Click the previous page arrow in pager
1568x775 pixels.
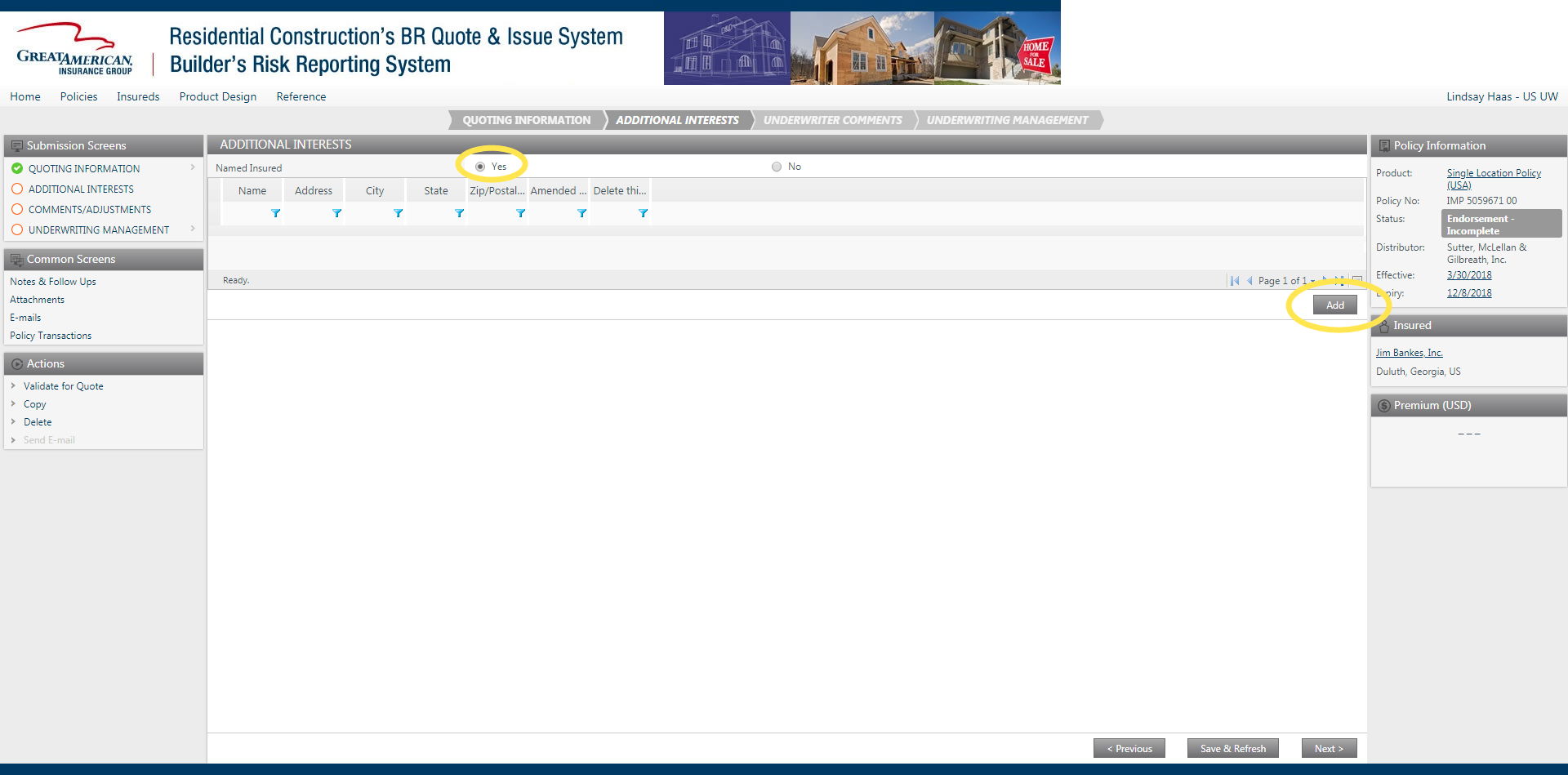(x=1249, y=281)
